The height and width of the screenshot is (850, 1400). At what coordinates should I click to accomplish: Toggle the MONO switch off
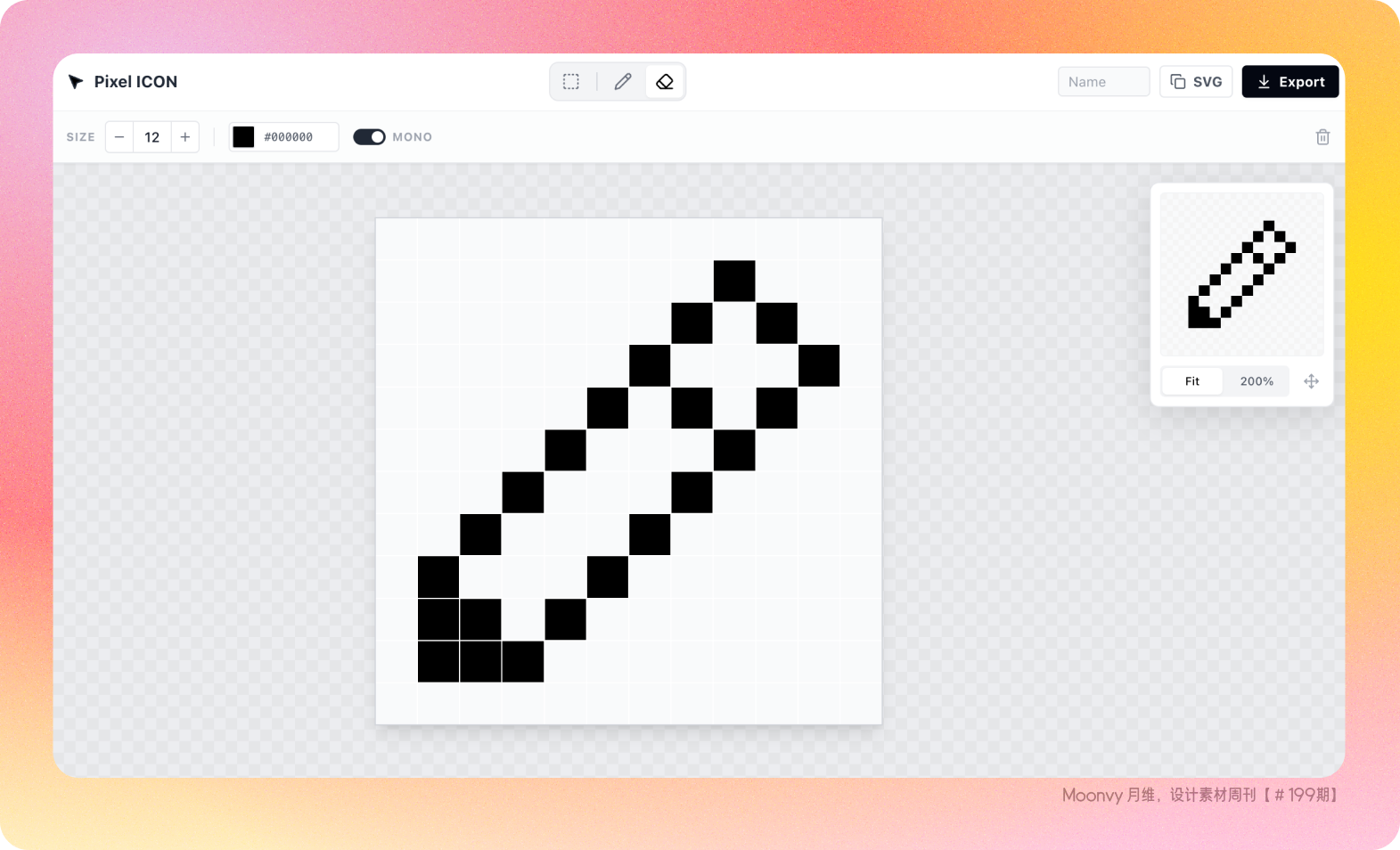369,137
